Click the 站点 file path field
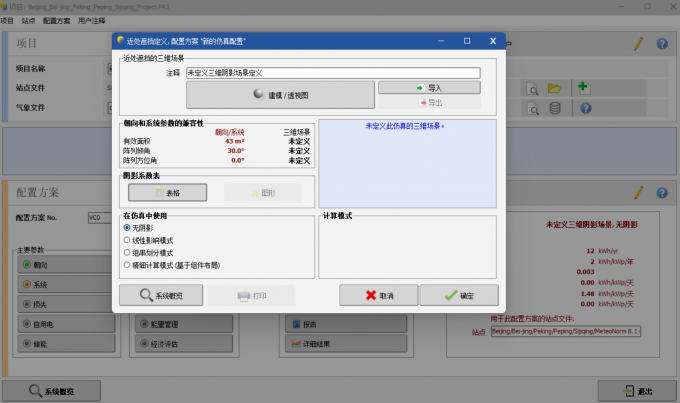680x403 pixels. tap(566, 331)
